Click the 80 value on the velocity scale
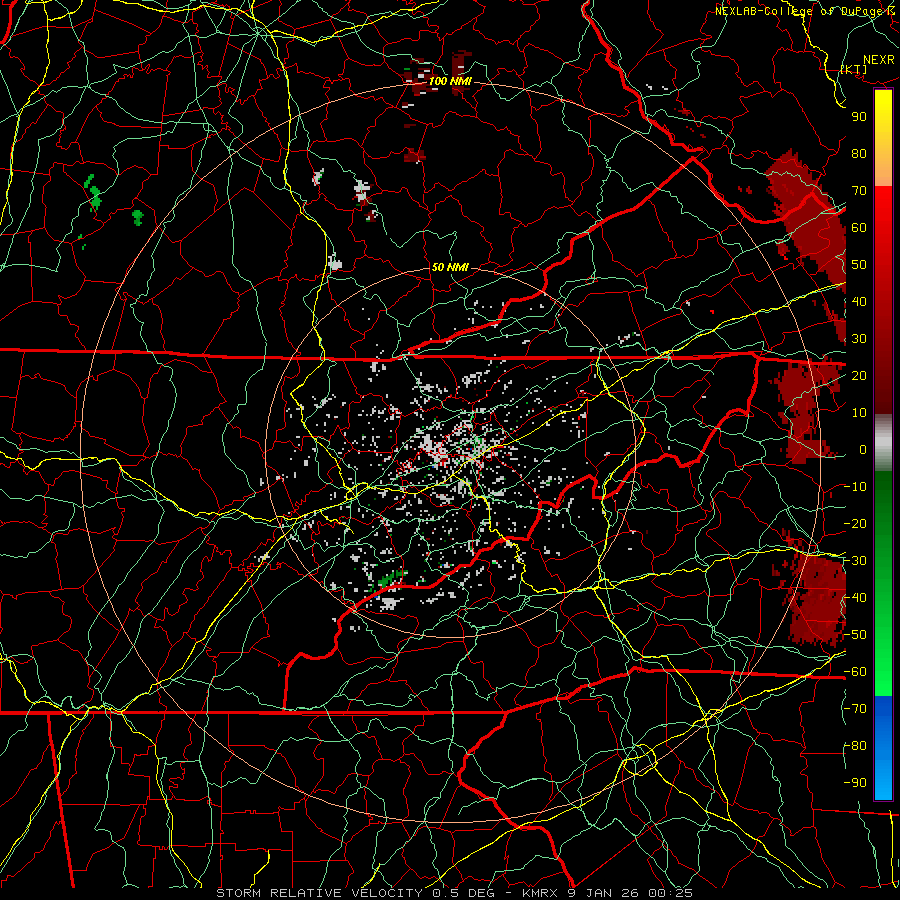Viewport: 900px width, 900px height. (859, 153)
